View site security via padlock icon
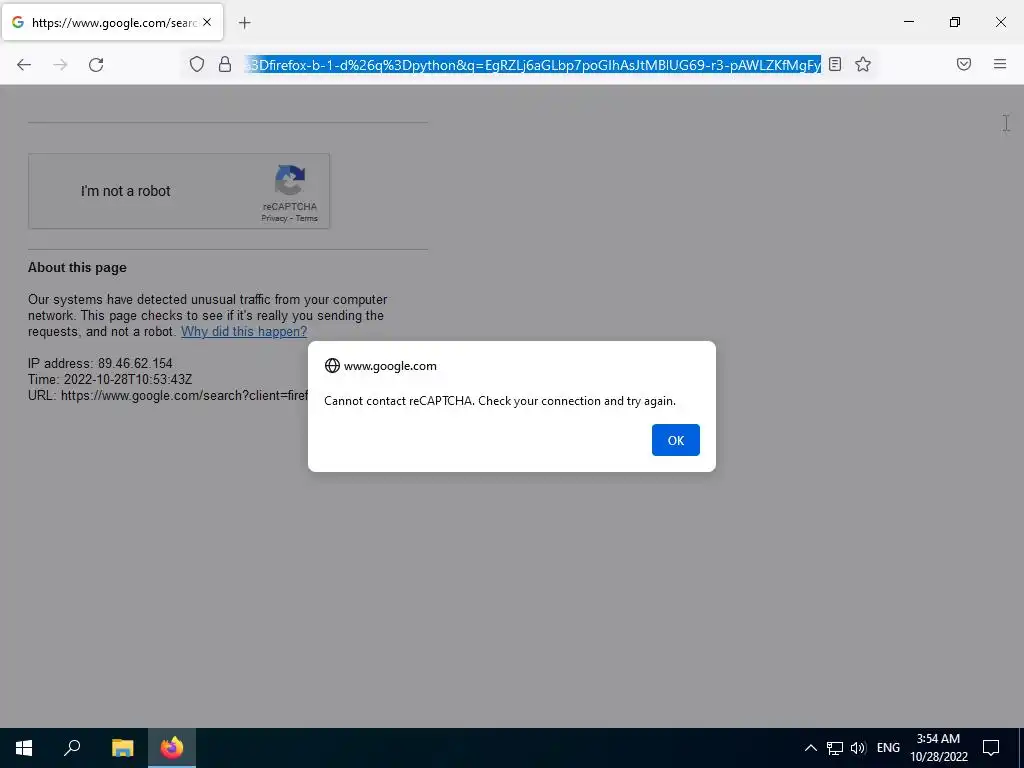 pyautogui.click(x=225, y=64)
